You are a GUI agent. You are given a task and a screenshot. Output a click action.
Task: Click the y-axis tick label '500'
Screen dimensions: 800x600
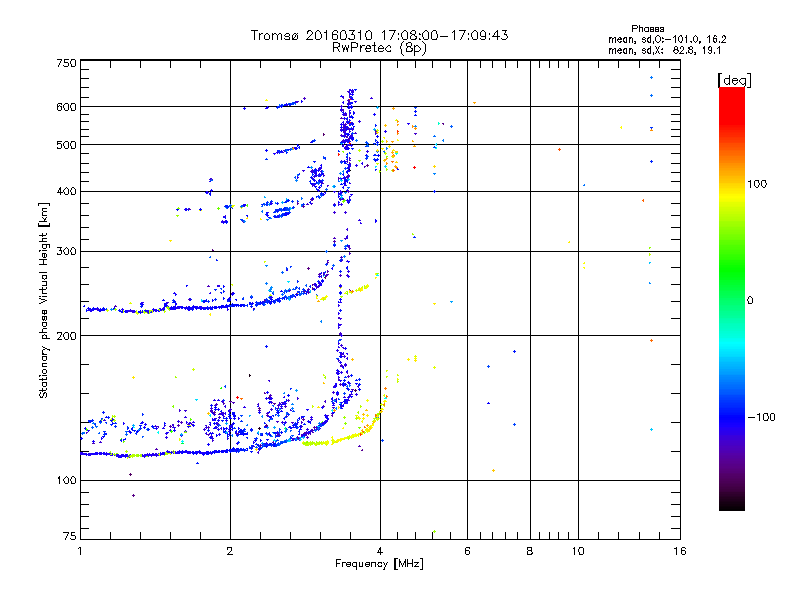point(66,145)
